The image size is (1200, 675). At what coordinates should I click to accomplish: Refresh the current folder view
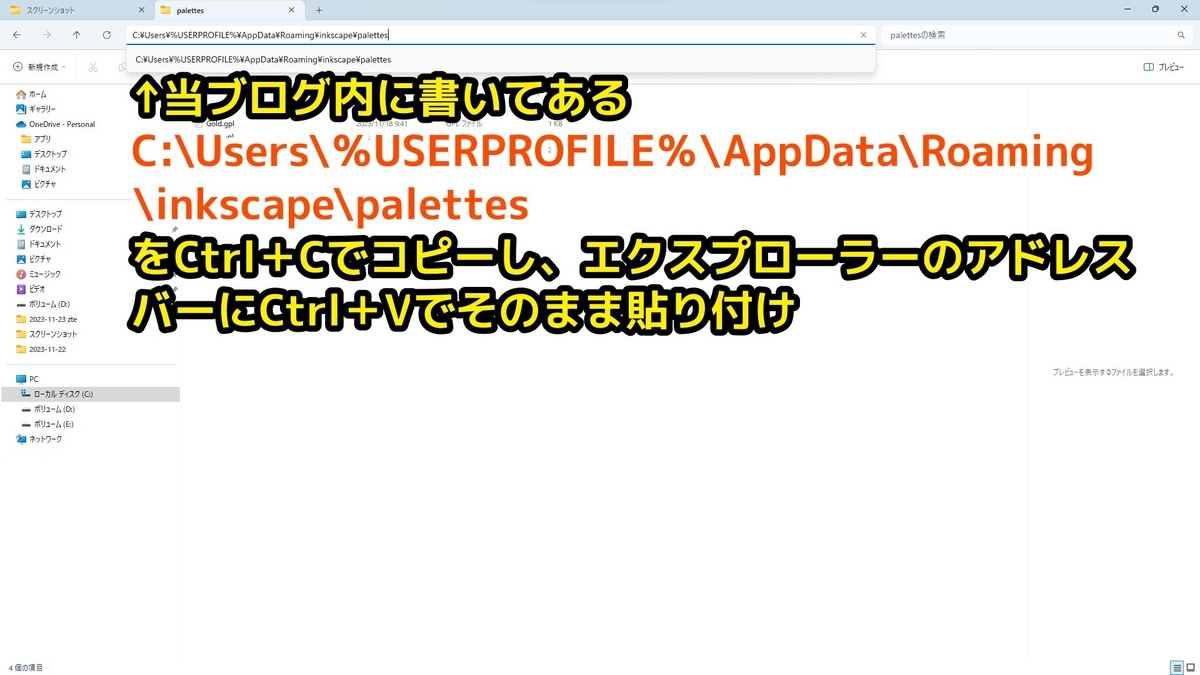tap(107, 34)
